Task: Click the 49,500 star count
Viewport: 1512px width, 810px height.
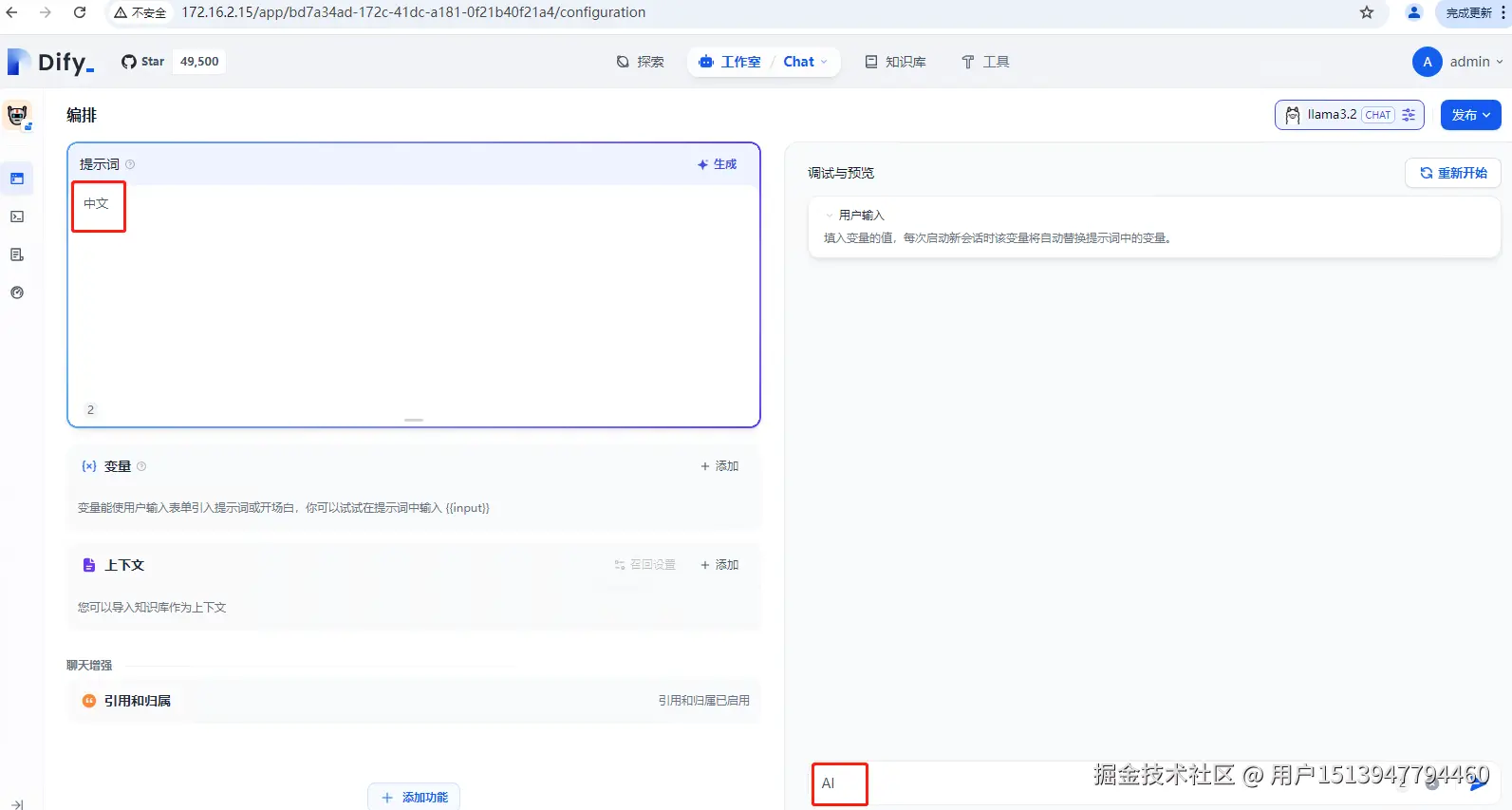Action: pos(199,62)
